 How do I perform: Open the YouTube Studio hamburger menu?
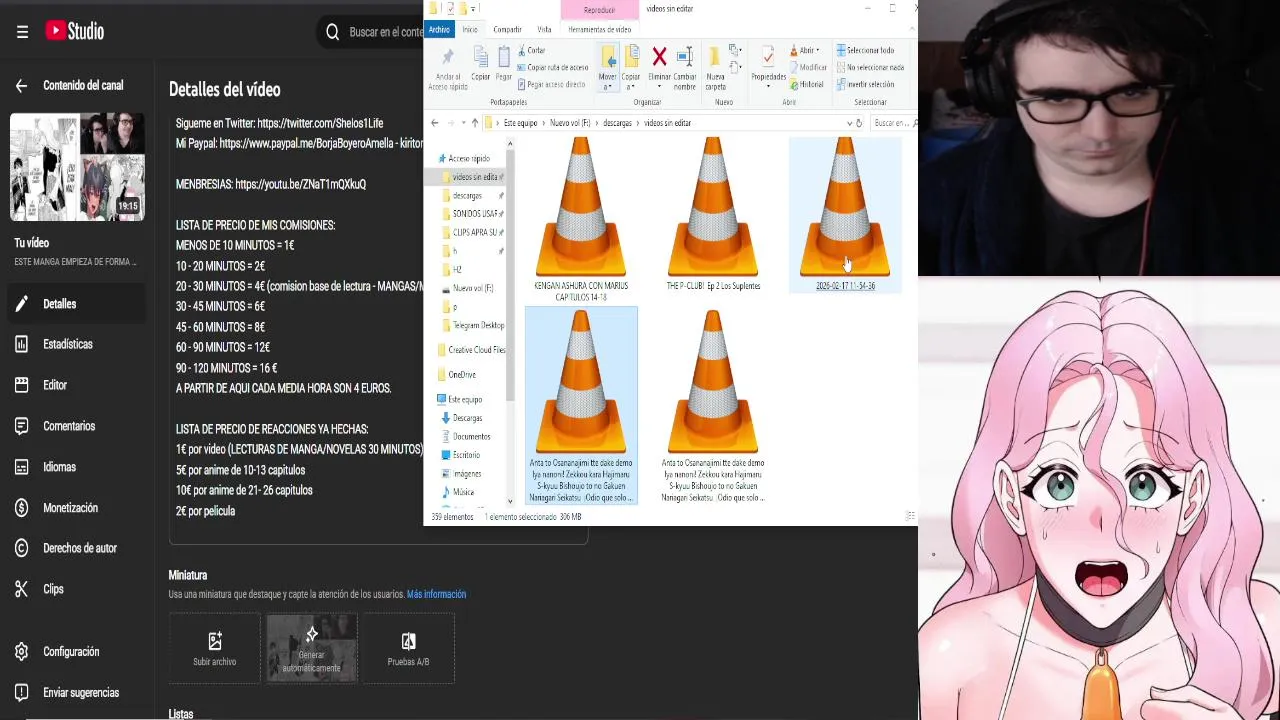click(22, 32)
